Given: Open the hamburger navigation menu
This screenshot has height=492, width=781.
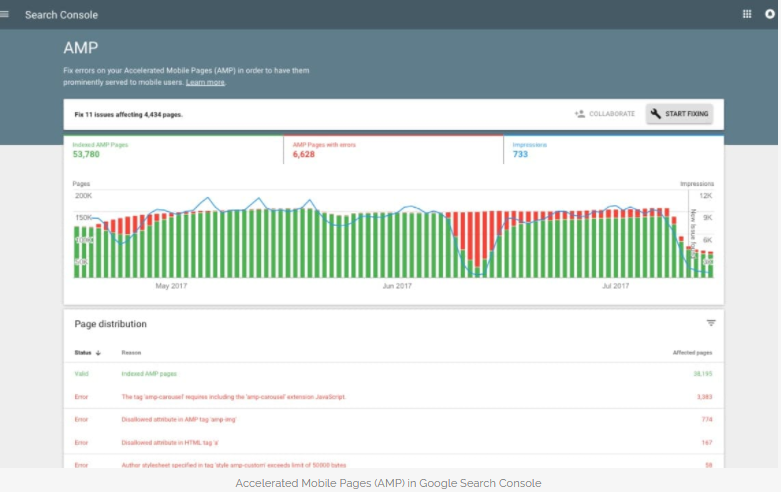Looking at the screenshot, I should coord(5,14).
